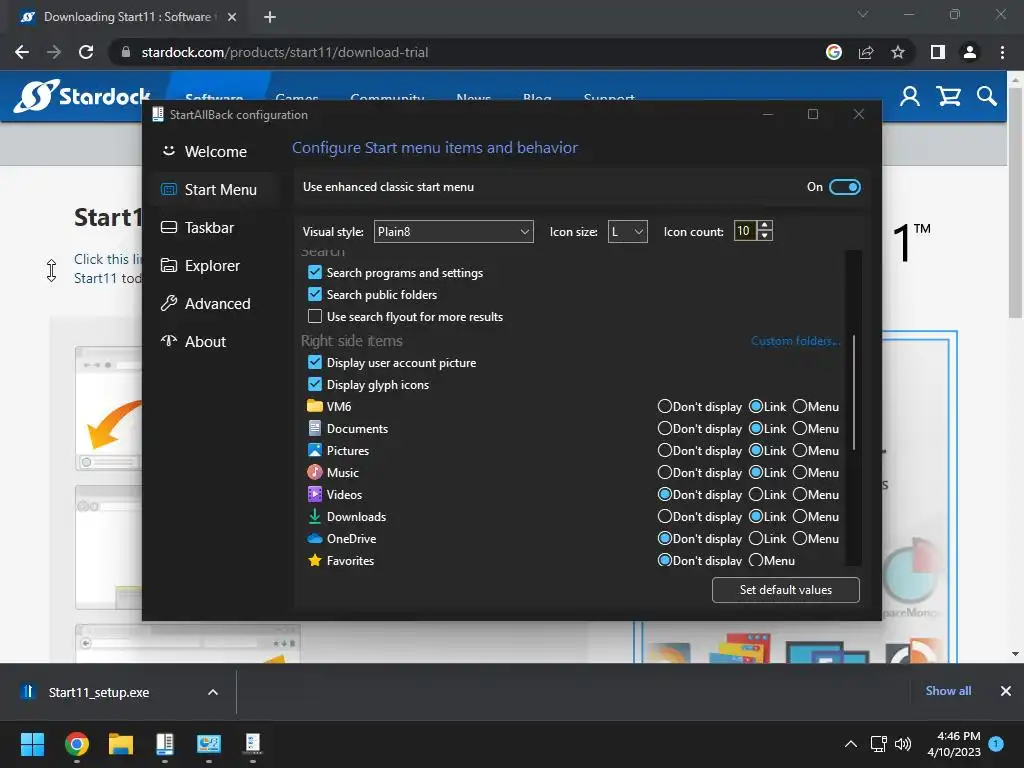Set Documents to Menu
Image resolution: width=1024 pixels, height=768 pixels.
pos(800,428)
